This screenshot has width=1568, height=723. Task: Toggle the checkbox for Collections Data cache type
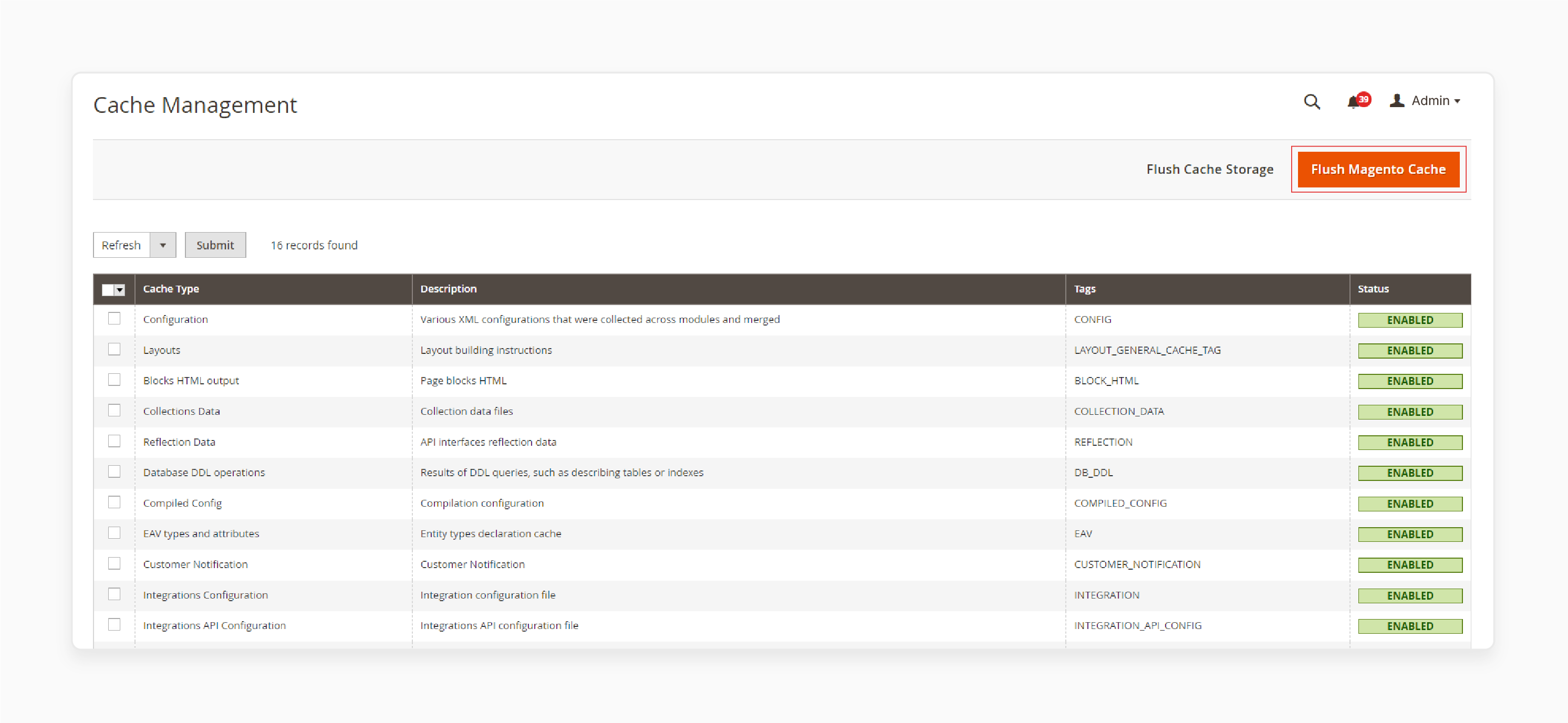pos(113,411)
